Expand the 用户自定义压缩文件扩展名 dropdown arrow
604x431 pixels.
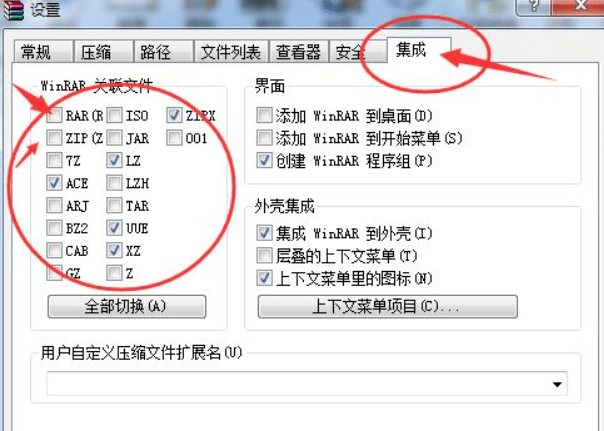[x=557, y=384]
